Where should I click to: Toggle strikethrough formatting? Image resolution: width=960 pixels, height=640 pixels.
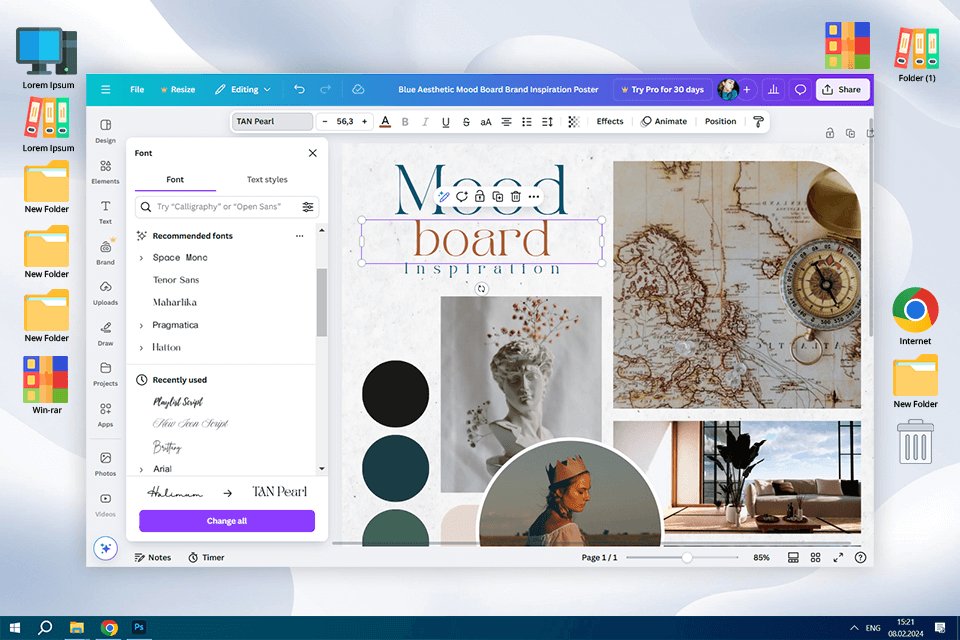(x=466, y=121)
